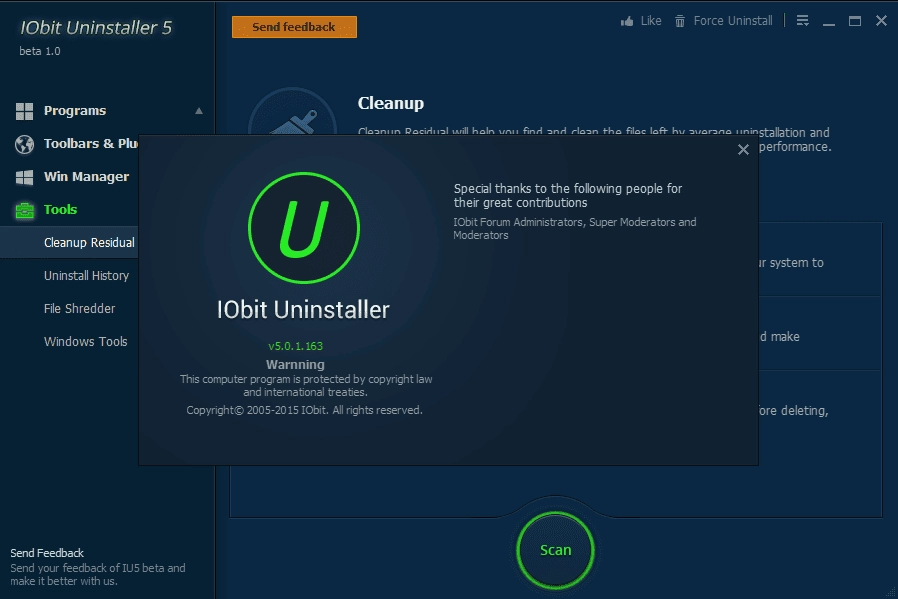Close the About dialog with its X

point(743,149)
